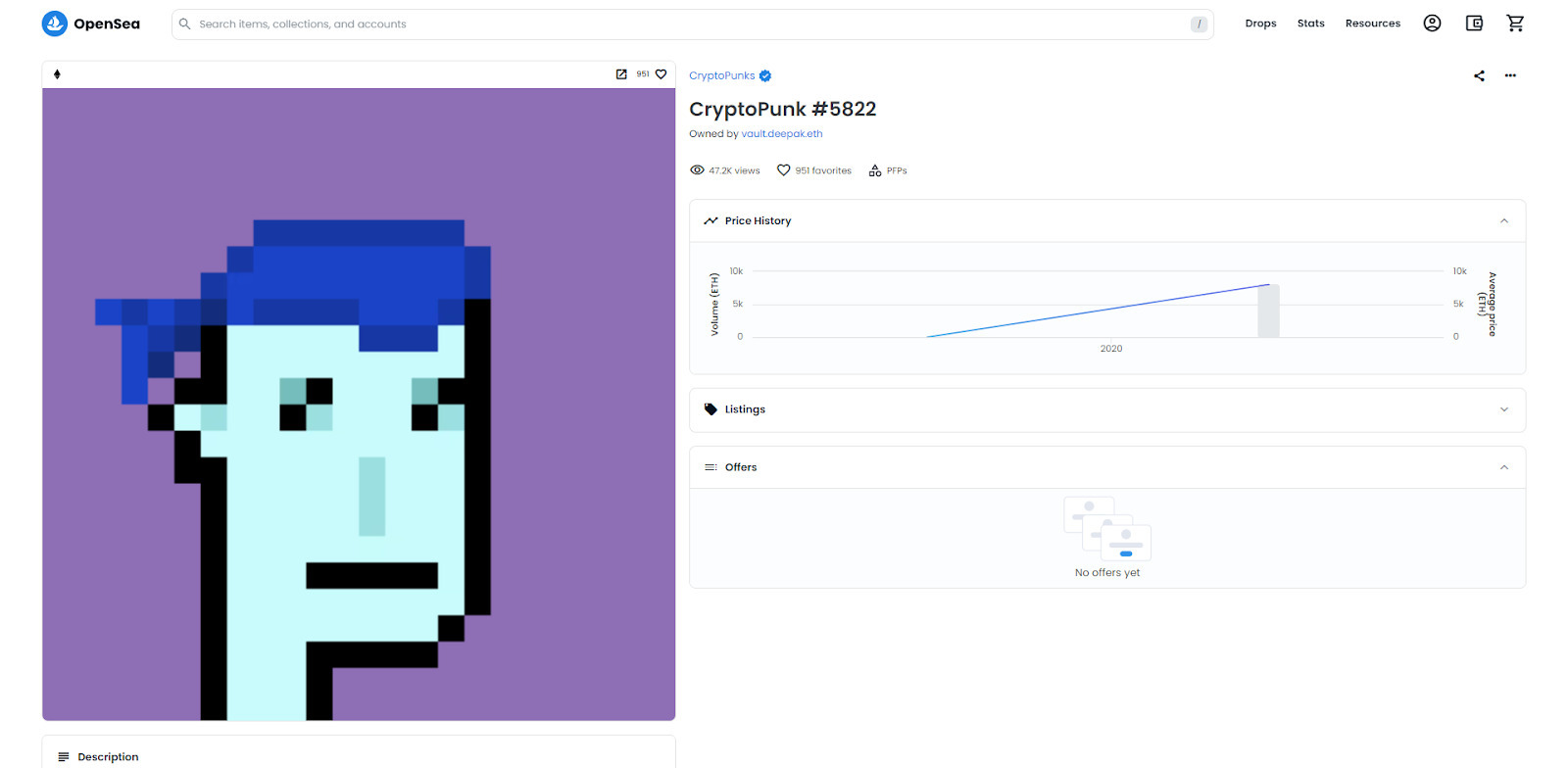The image size is (1568, 768).
Task: Share this item
Action: [x=1479, y=75]
